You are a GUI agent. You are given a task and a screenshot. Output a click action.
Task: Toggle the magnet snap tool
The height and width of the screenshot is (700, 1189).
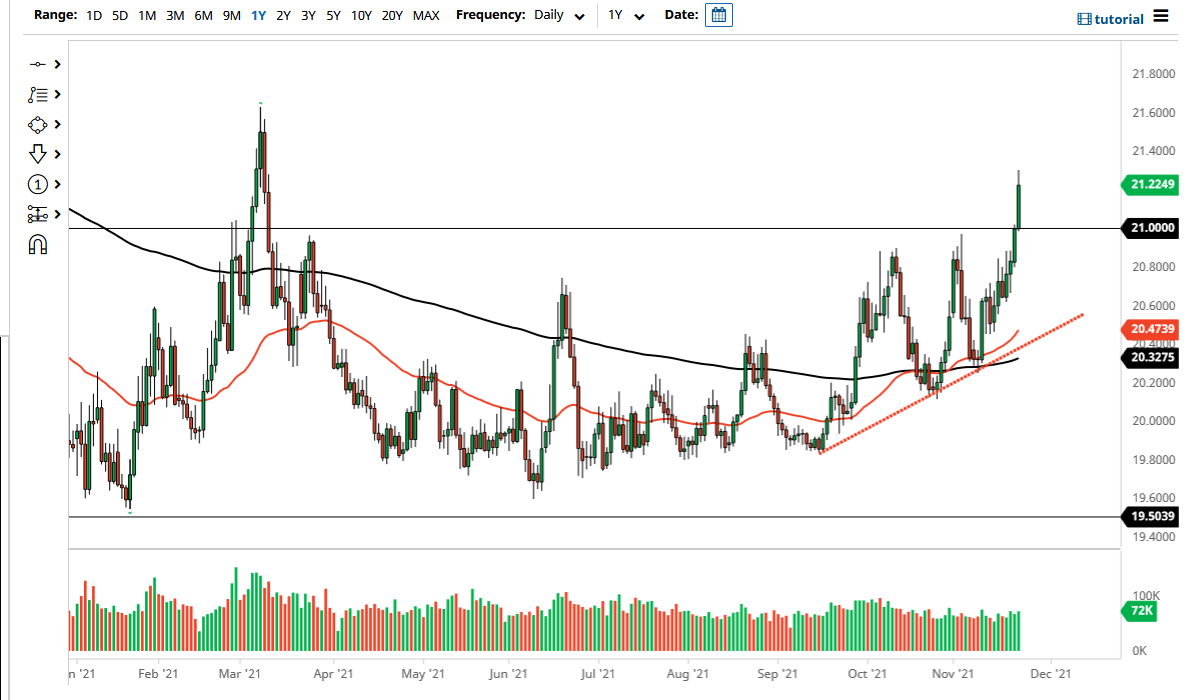37,244
